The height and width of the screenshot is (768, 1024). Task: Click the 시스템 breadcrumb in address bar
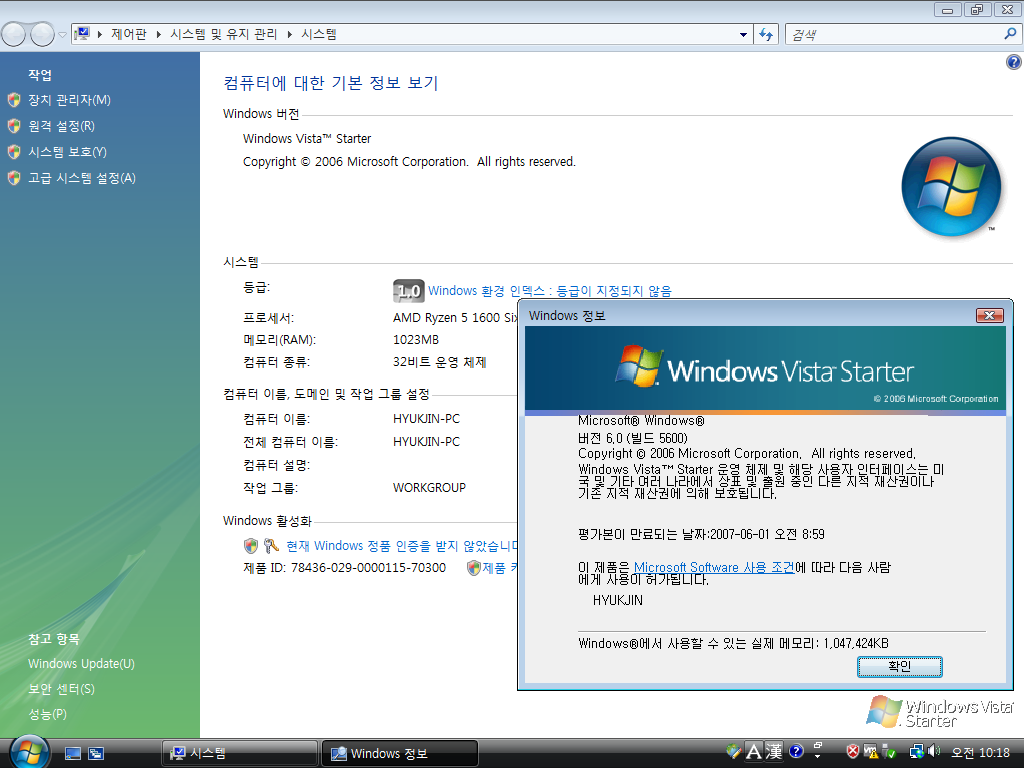pos(319,34)
